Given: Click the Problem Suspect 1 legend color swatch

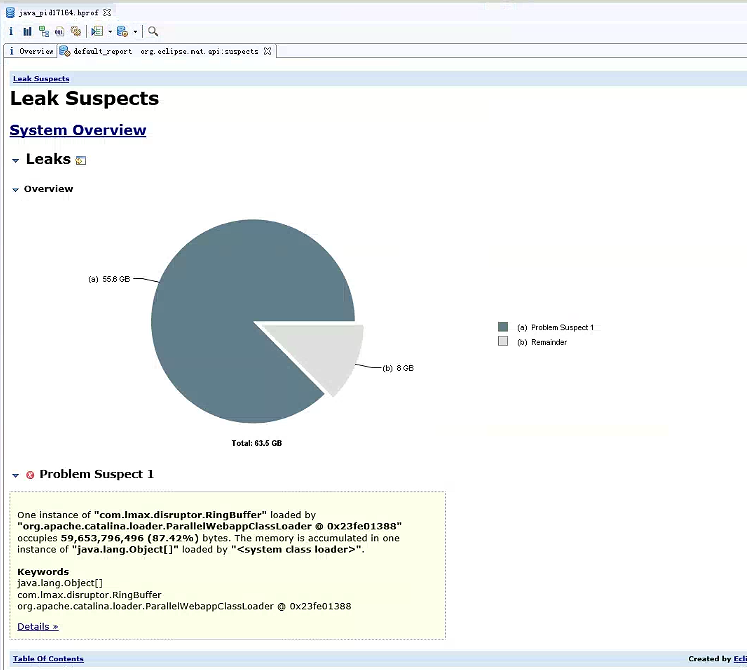Looking at the screenshot, I should pos(503,327).
